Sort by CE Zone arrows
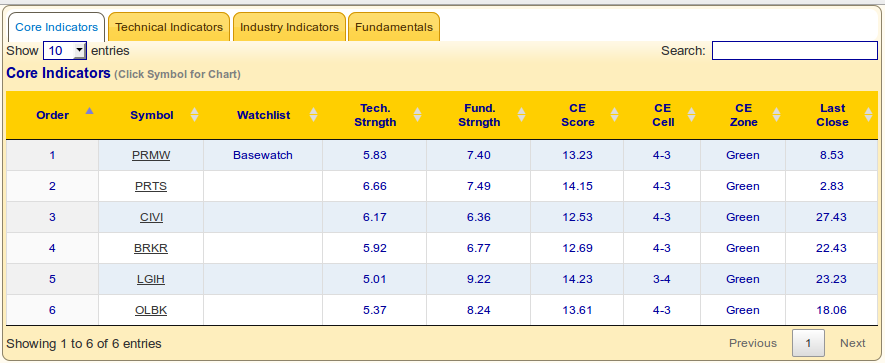This screenshot has width=885, height=363. click(777, 115)
